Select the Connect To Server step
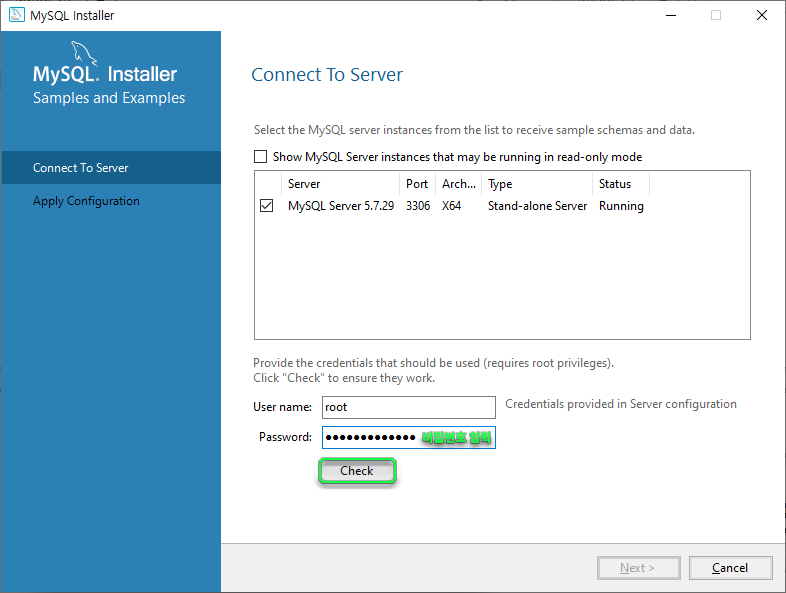Screen dimensions: 786x593 pyautogui.click(x=111, y=167)
